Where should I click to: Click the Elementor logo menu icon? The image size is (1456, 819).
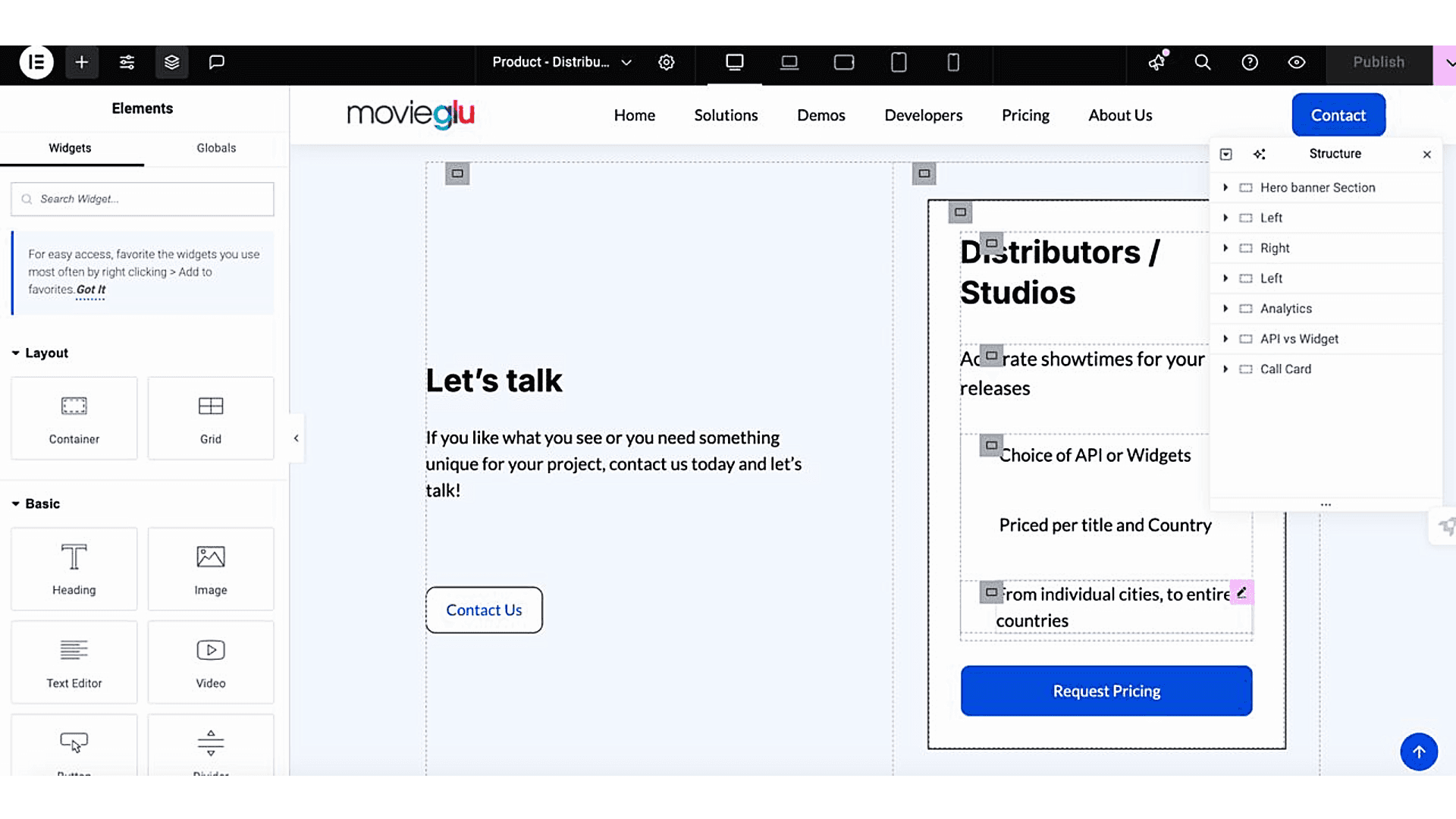36,62
